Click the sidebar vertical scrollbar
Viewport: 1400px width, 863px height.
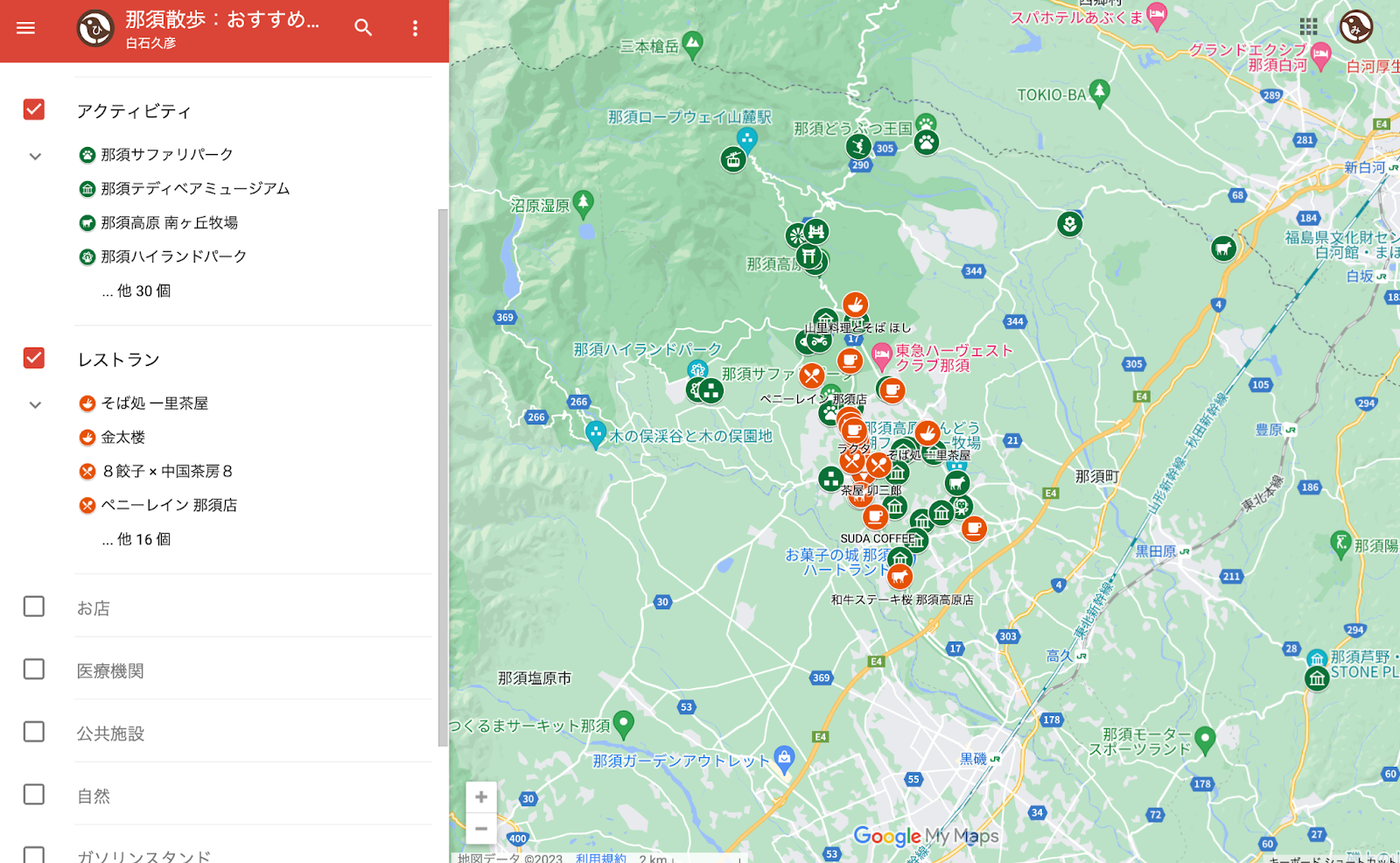click(x=443, y=477)
